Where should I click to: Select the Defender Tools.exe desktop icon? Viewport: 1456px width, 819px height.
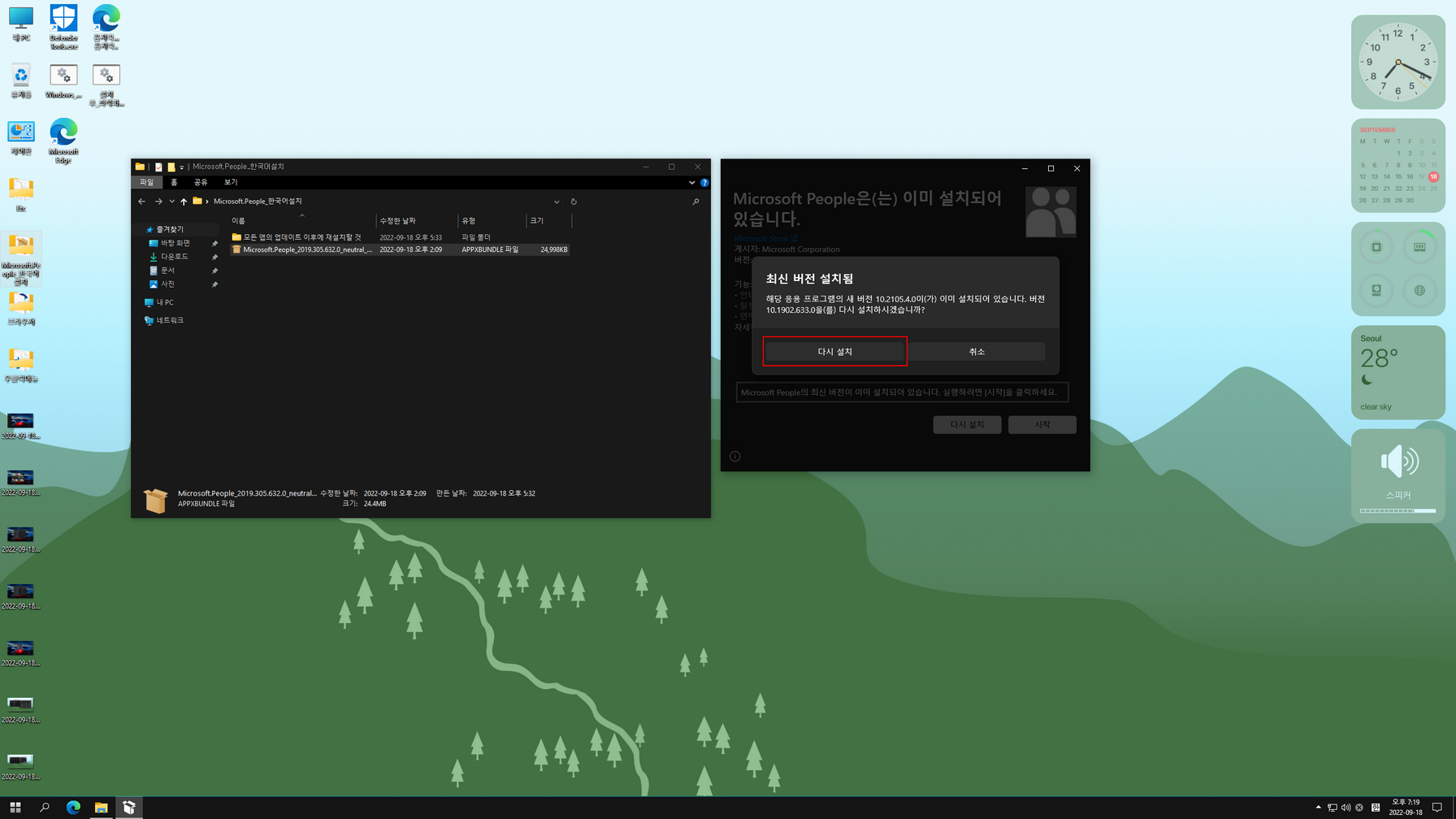point(63,27)
